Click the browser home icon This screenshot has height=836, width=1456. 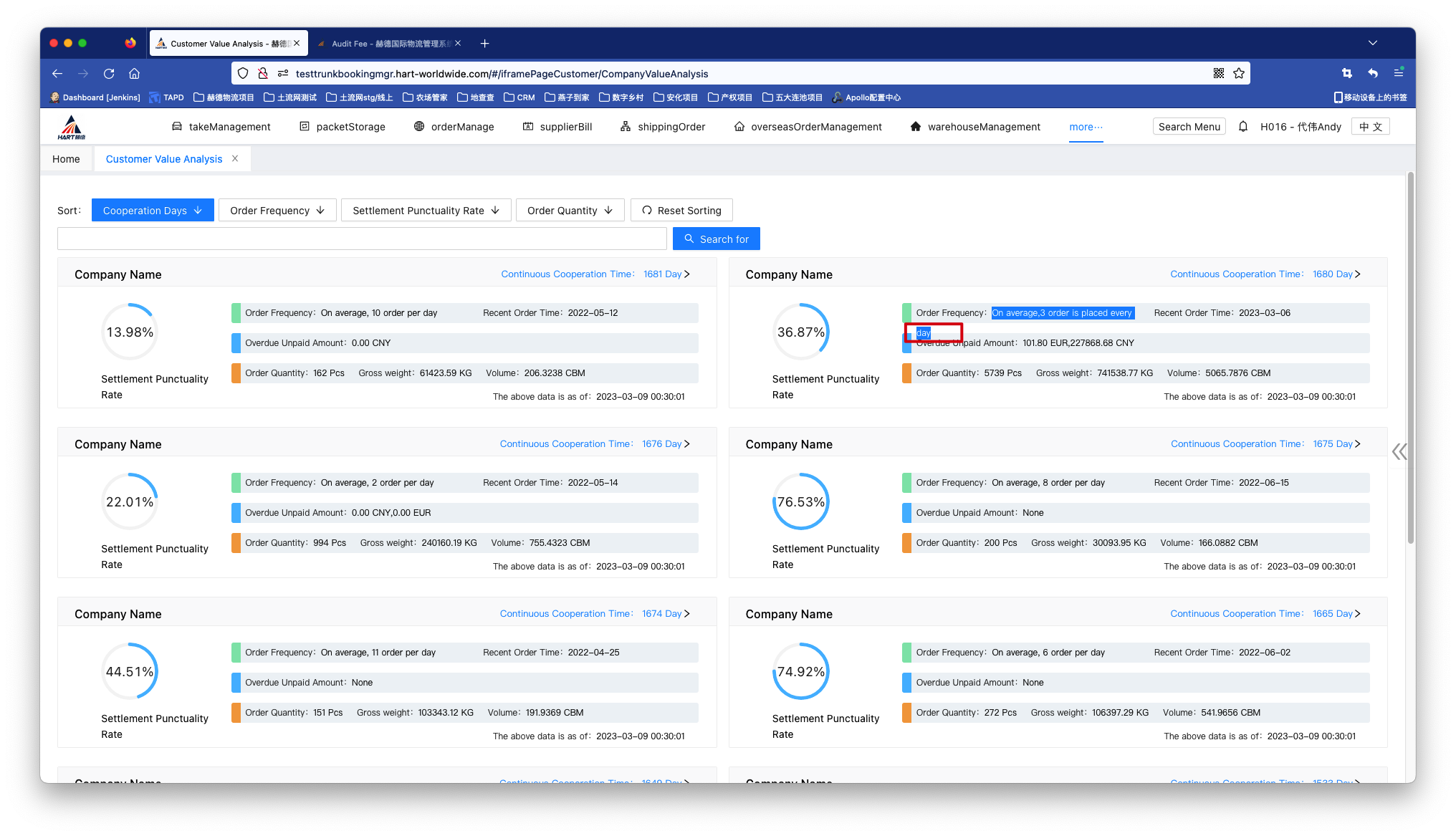134,74
